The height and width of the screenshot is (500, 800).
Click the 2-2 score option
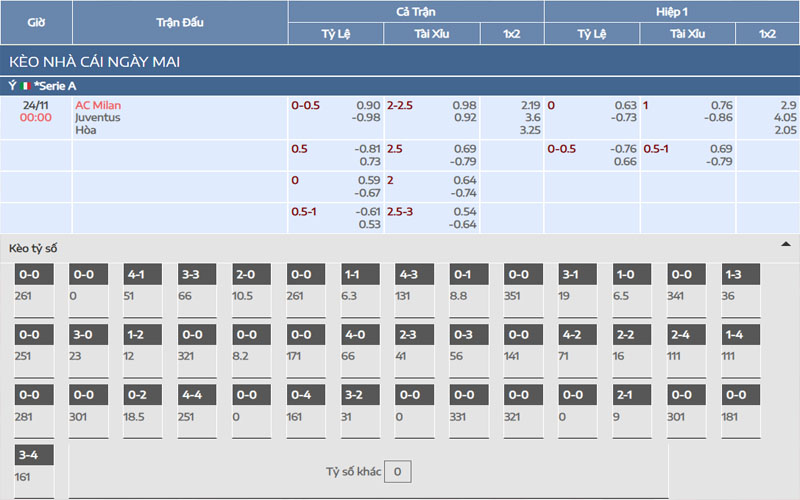(x=632, y=335)
